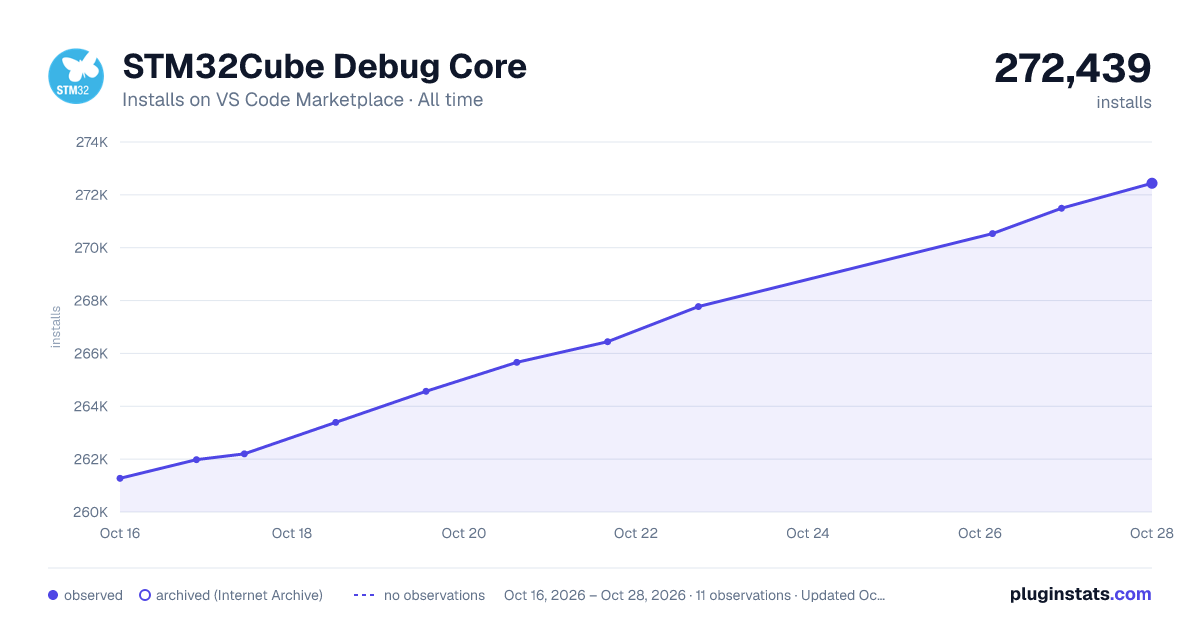Viewport: 1200px width, 630px height.
Task: Click the 266K y-axis label
Action: coord(92,354)
